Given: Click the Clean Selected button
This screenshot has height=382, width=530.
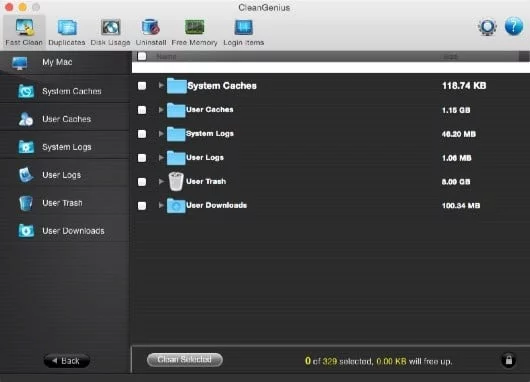Looking at the screenshot, I should tap(185, 360).
